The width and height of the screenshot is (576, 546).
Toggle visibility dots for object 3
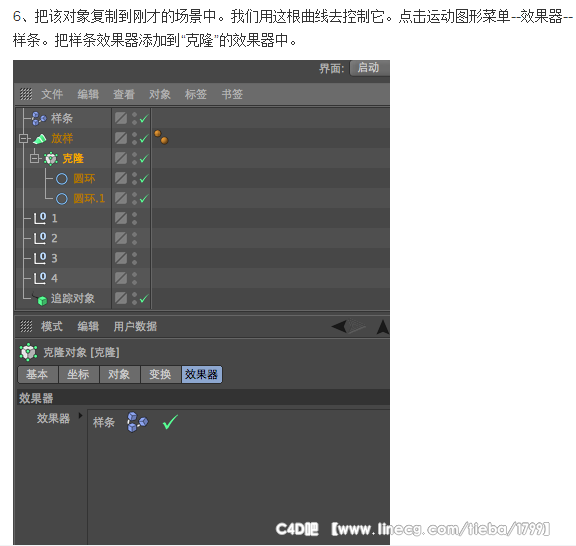pos(134,258)
